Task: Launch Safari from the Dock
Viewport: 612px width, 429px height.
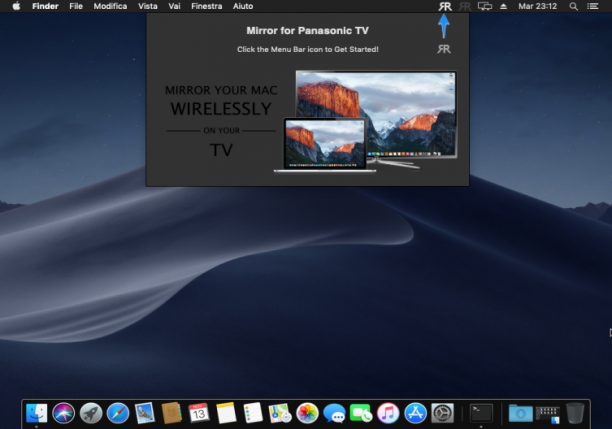Action: [x=117, y=413]
